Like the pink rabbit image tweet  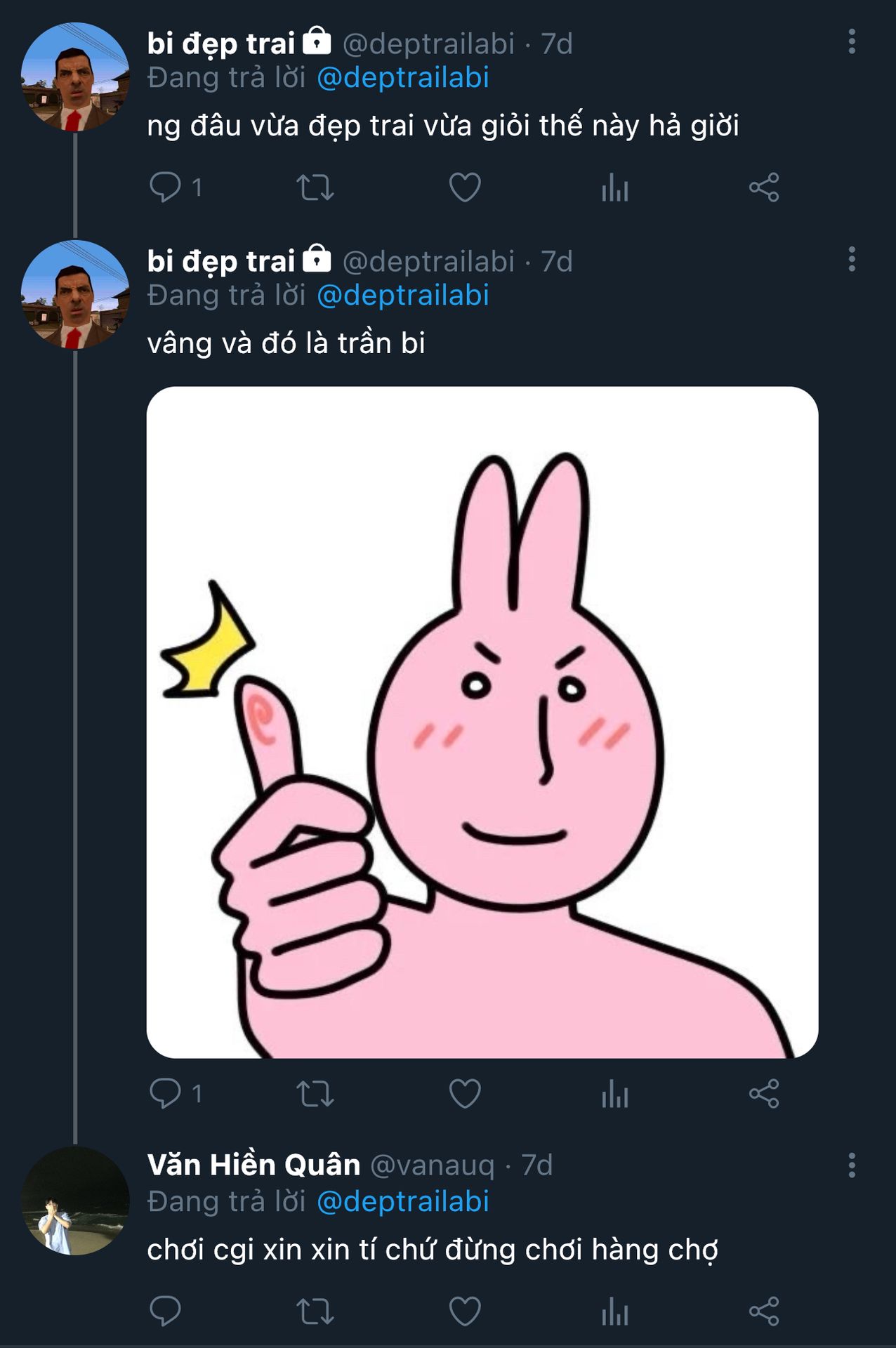click(465, 1093)
